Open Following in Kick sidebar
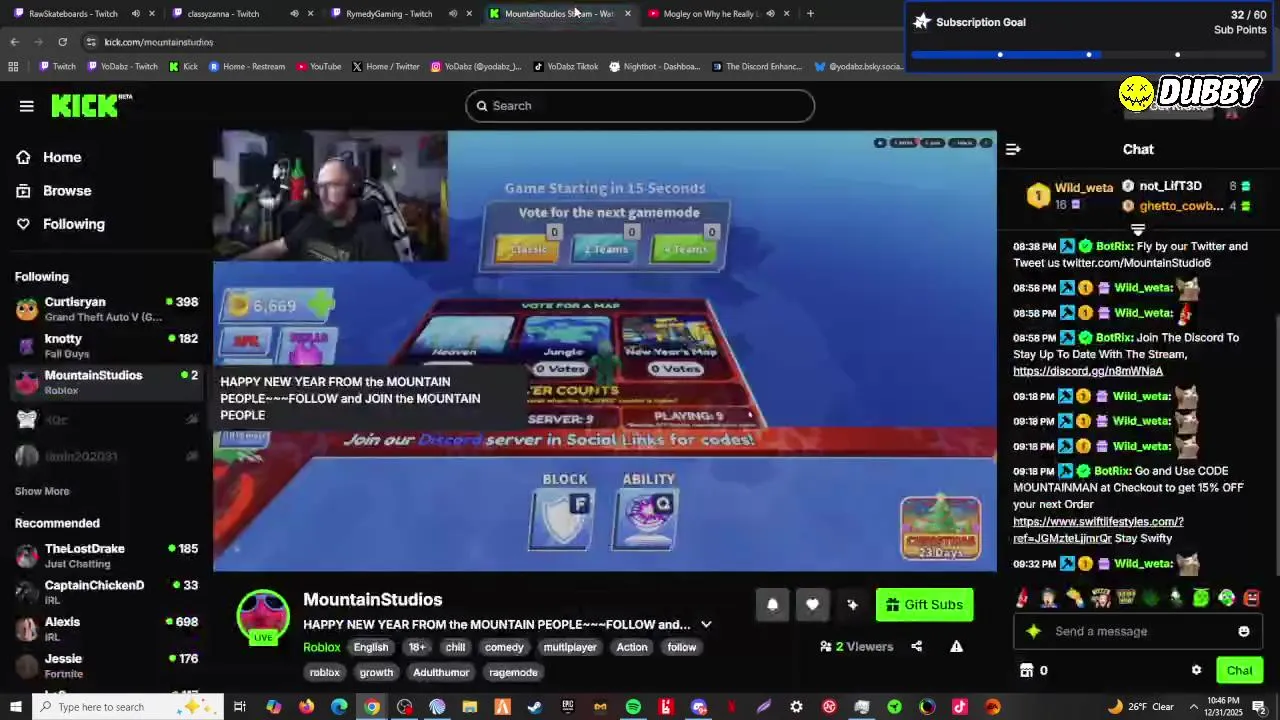This screenshot has width=1280, height=720. click(x=73, y=224)
